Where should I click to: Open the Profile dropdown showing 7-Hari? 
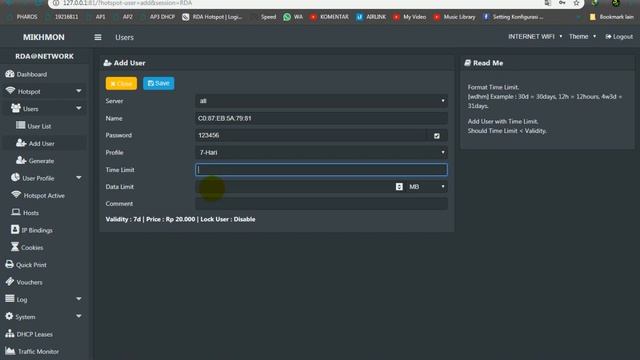pos(321,152)
